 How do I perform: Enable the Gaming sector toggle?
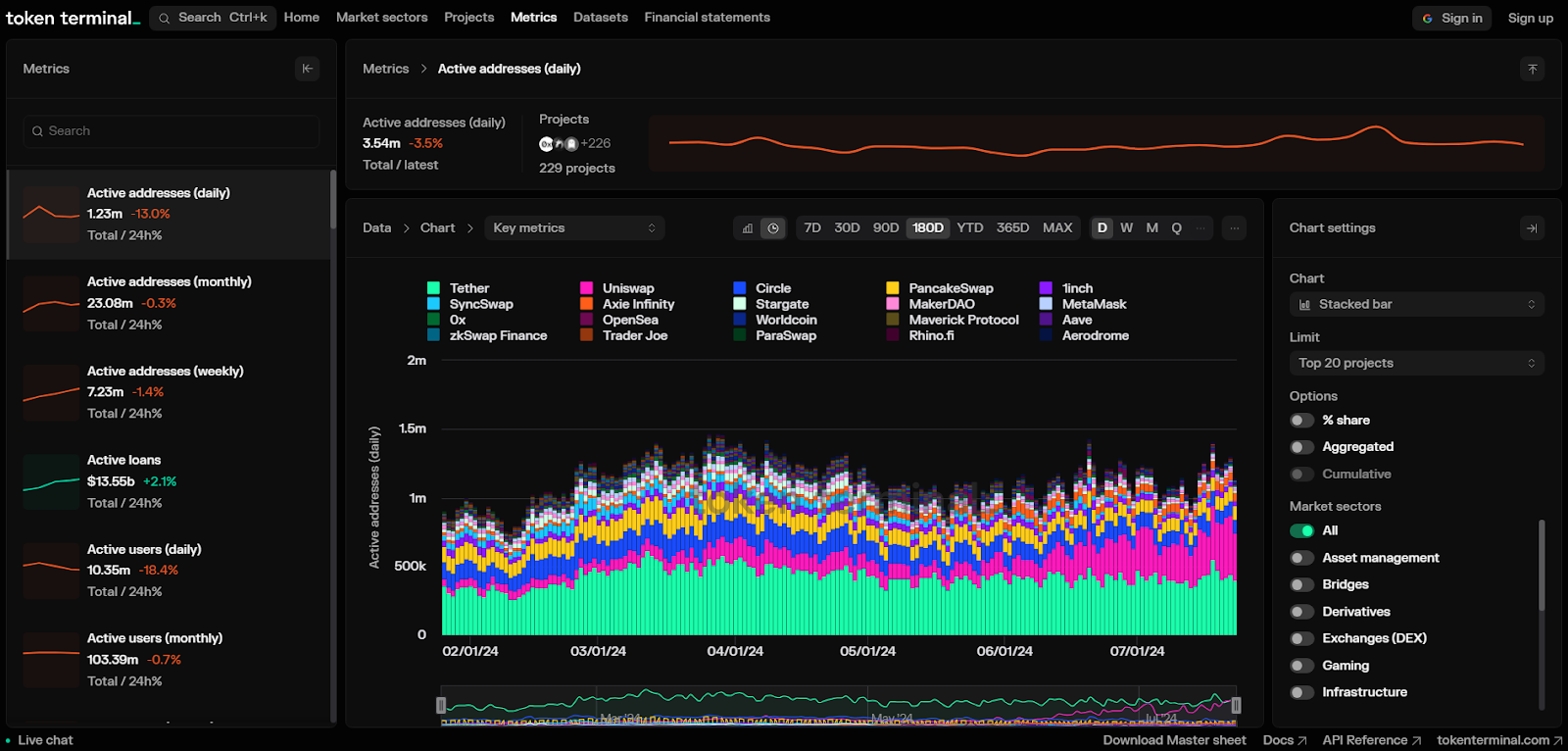point(1301,666)
